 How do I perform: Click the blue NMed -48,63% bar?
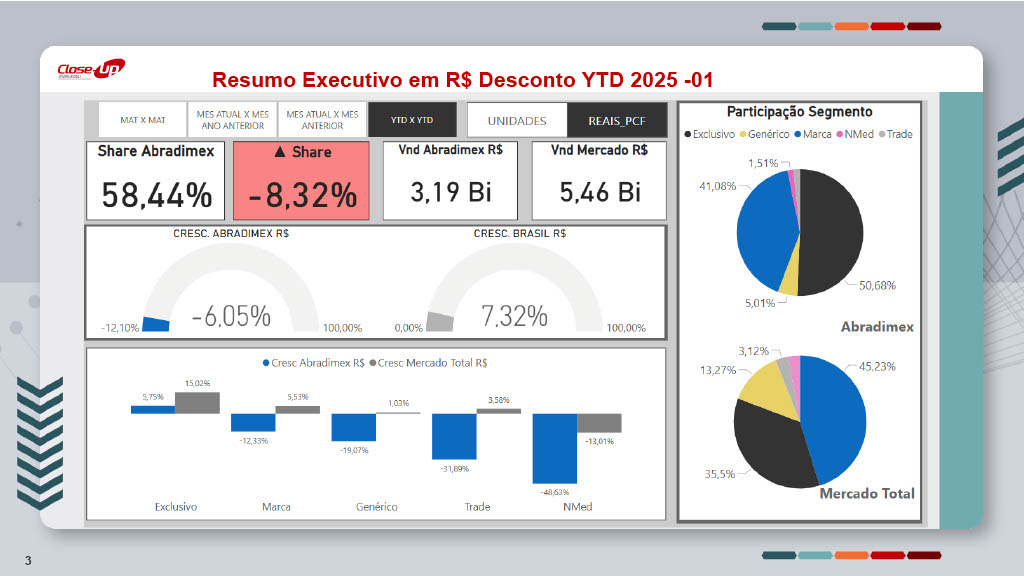pyautogui.click(x=554, y=448)
